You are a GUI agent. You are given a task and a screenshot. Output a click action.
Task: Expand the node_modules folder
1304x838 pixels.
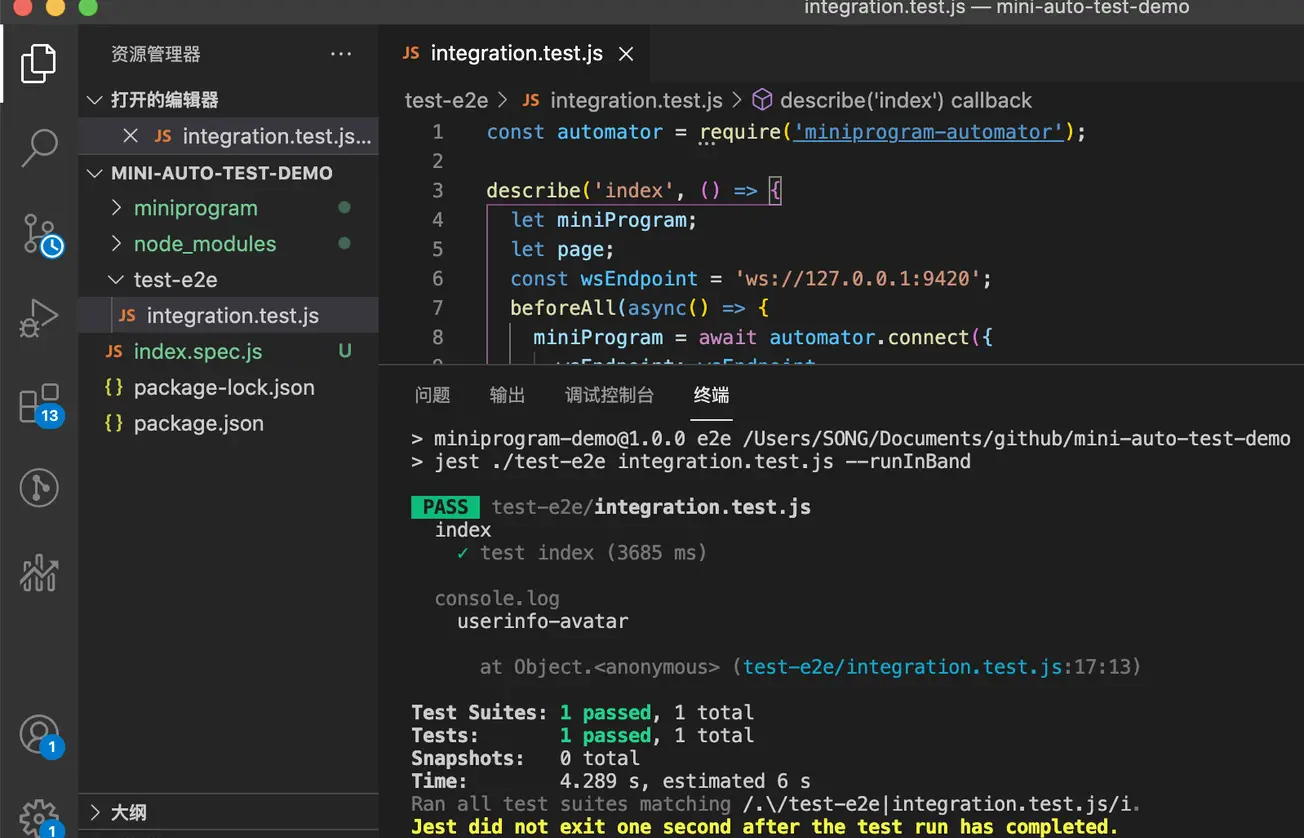[117, 244]
